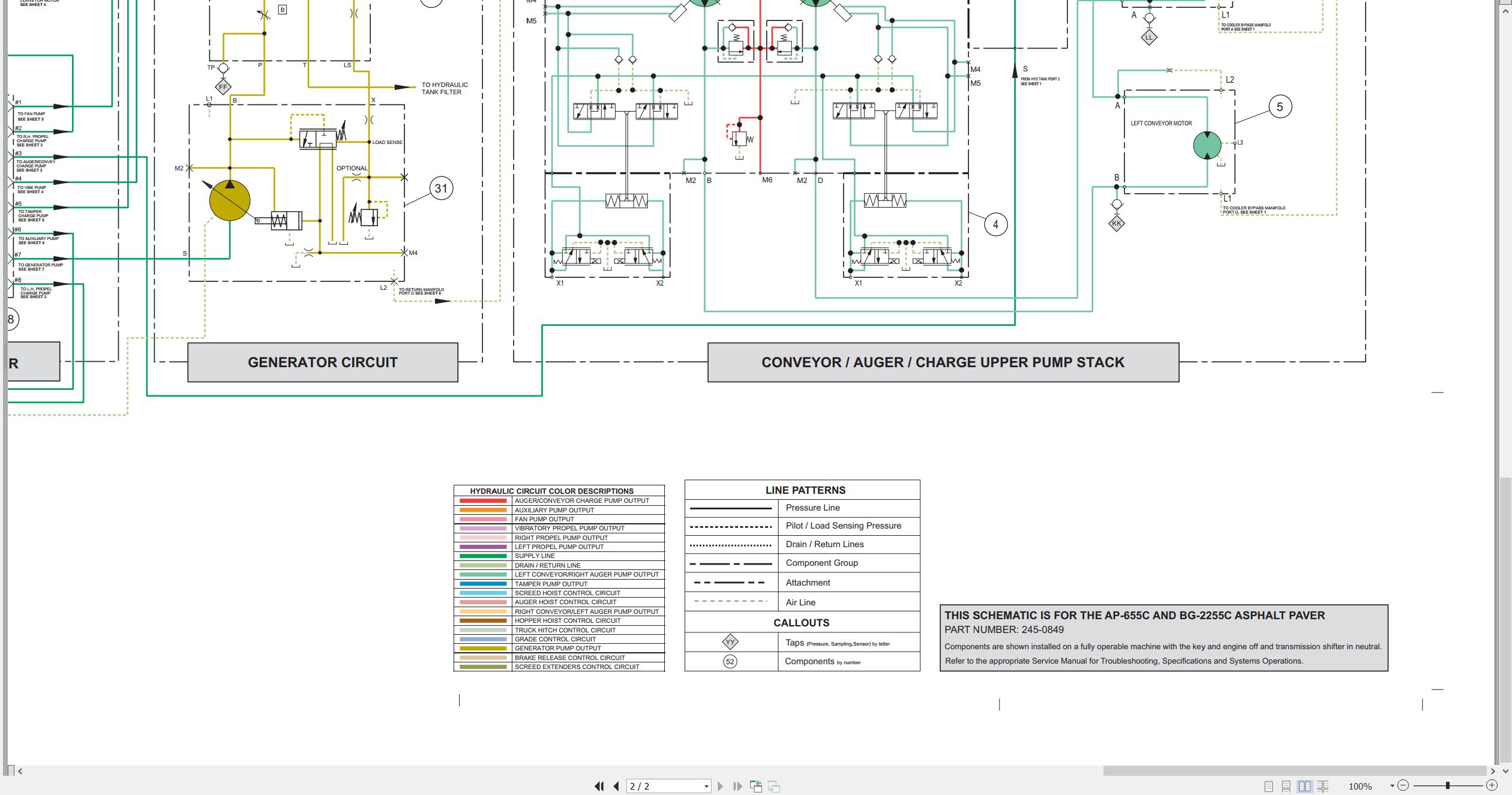
Task: Go to the first page
Action: (599, 786)
